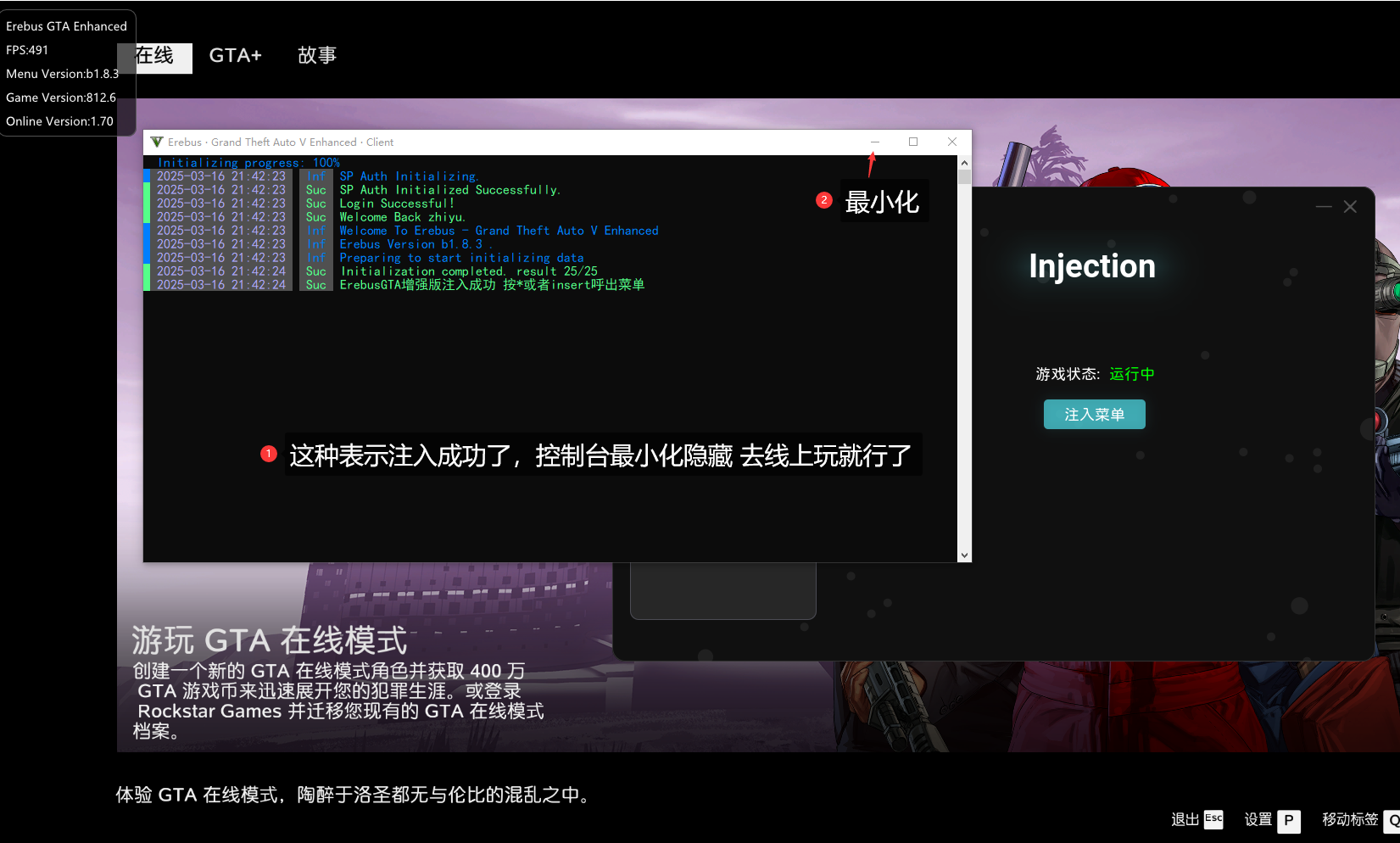Click the 移动标签 prompt
The image size is (1400, 843).
click(1360, 820)
